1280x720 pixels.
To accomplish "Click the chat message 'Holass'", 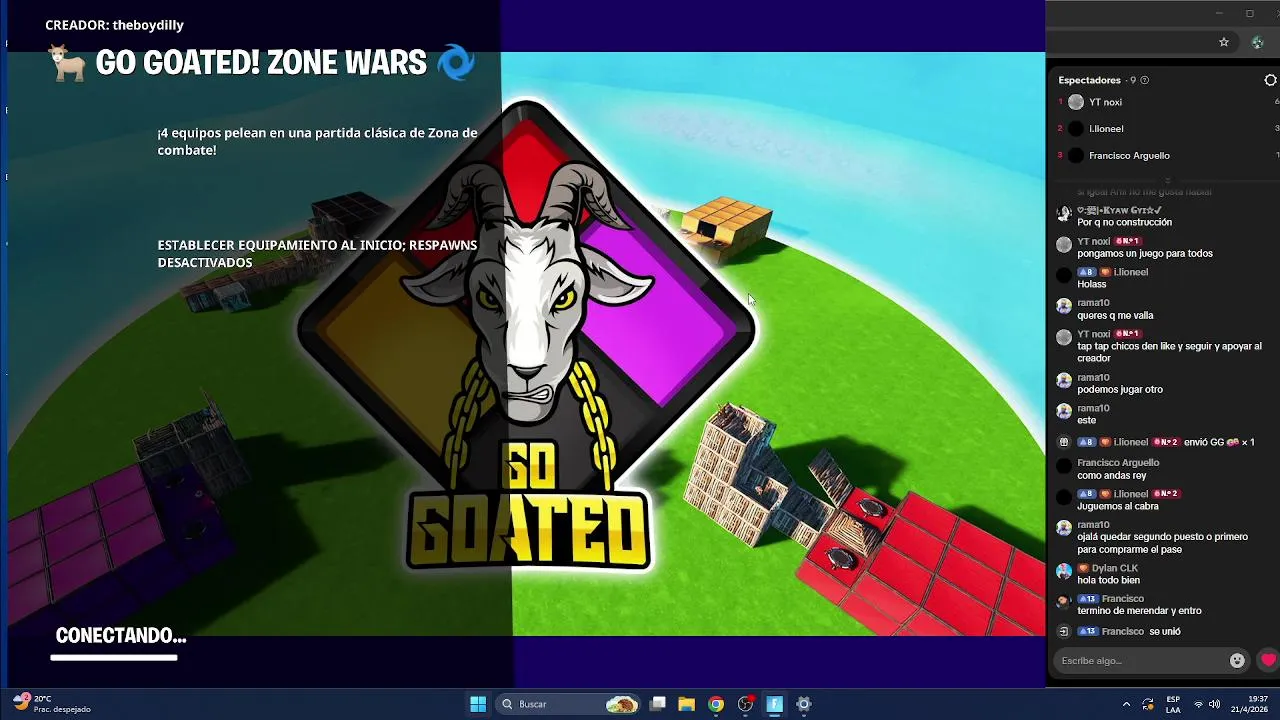I will click(1092, 284).
